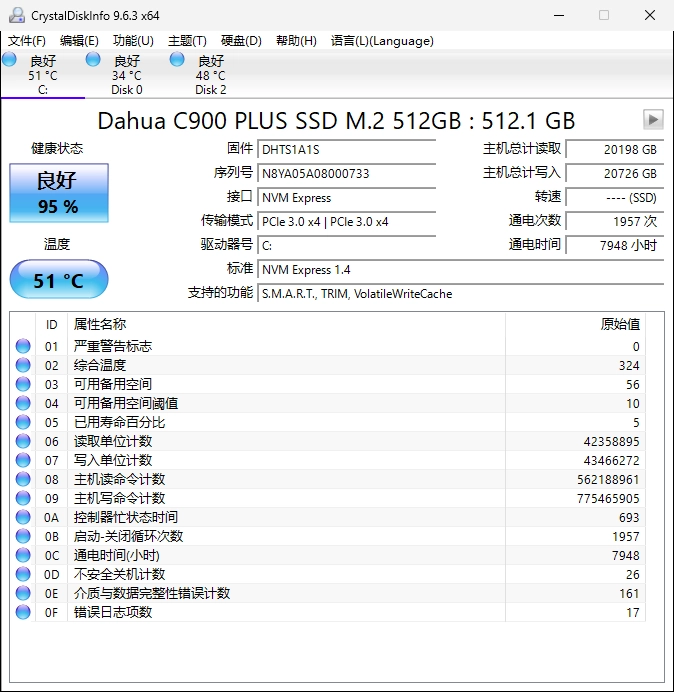Click status orb for attribute 01 严重警告标志
The image size is (674, 692).
point(23,346)
